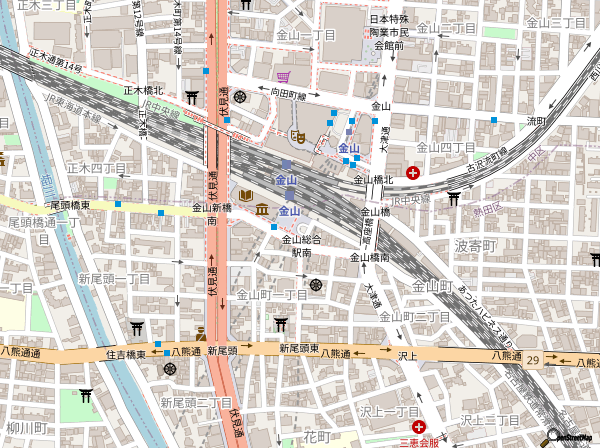Click the route 29 highway shield

(x=534, y=358)
